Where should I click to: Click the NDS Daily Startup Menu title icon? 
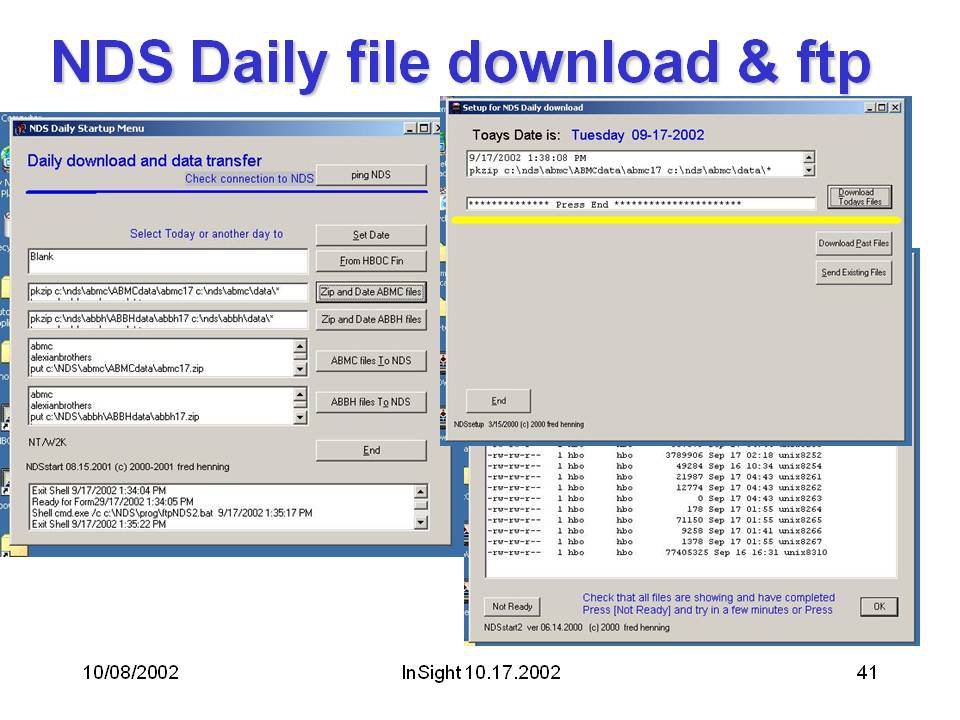tap(20, 128)
